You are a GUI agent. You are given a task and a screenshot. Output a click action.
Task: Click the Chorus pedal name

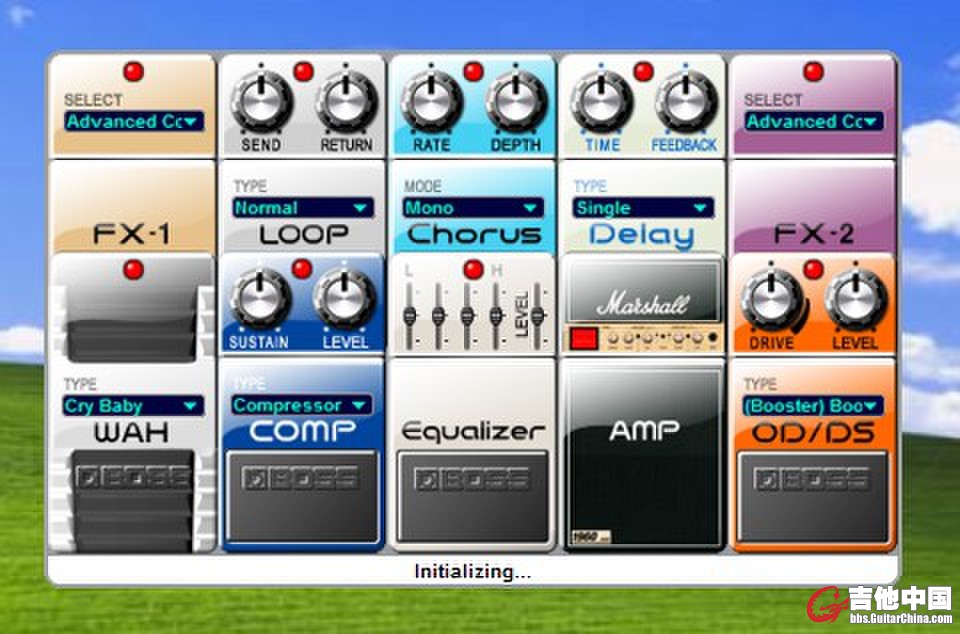pos(474,234)
